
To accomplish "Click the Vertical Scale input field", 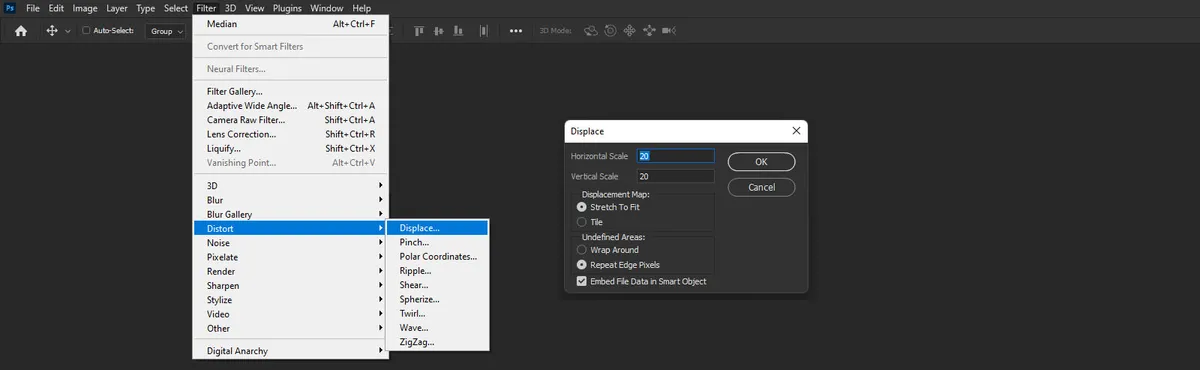I will (x=676, y=176).
